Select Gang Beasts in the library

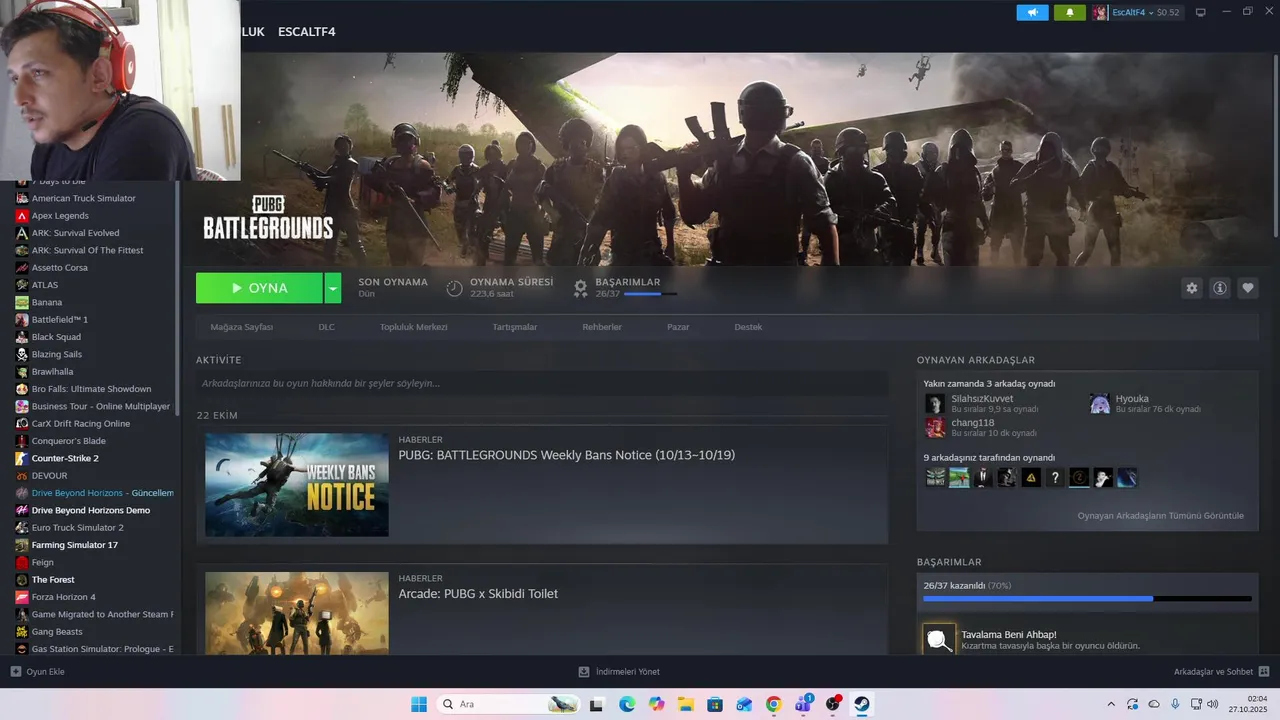tap(56, 632)
